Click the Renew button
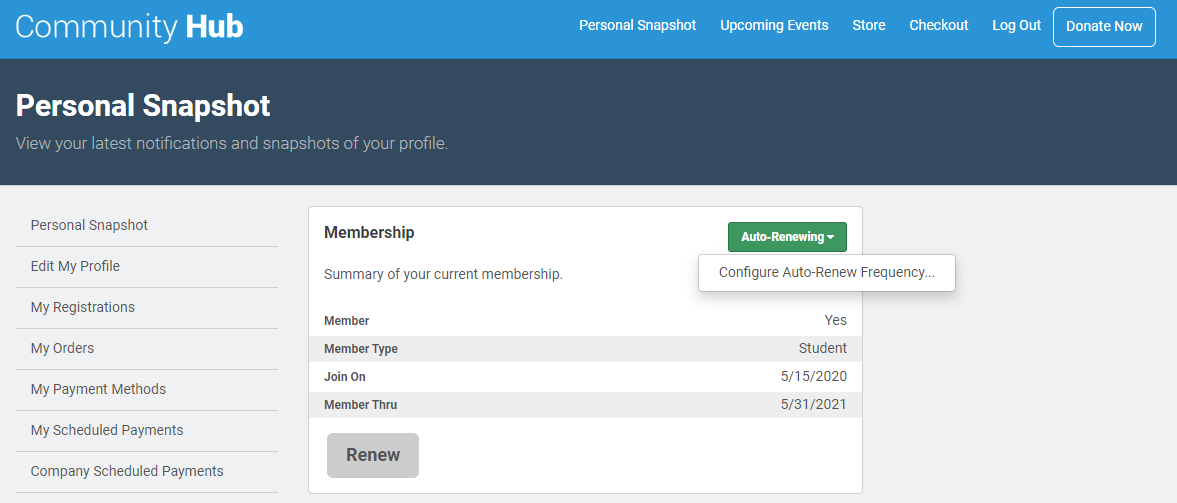Viewport: 1177px width, 503px height. (x=372, y=455)
